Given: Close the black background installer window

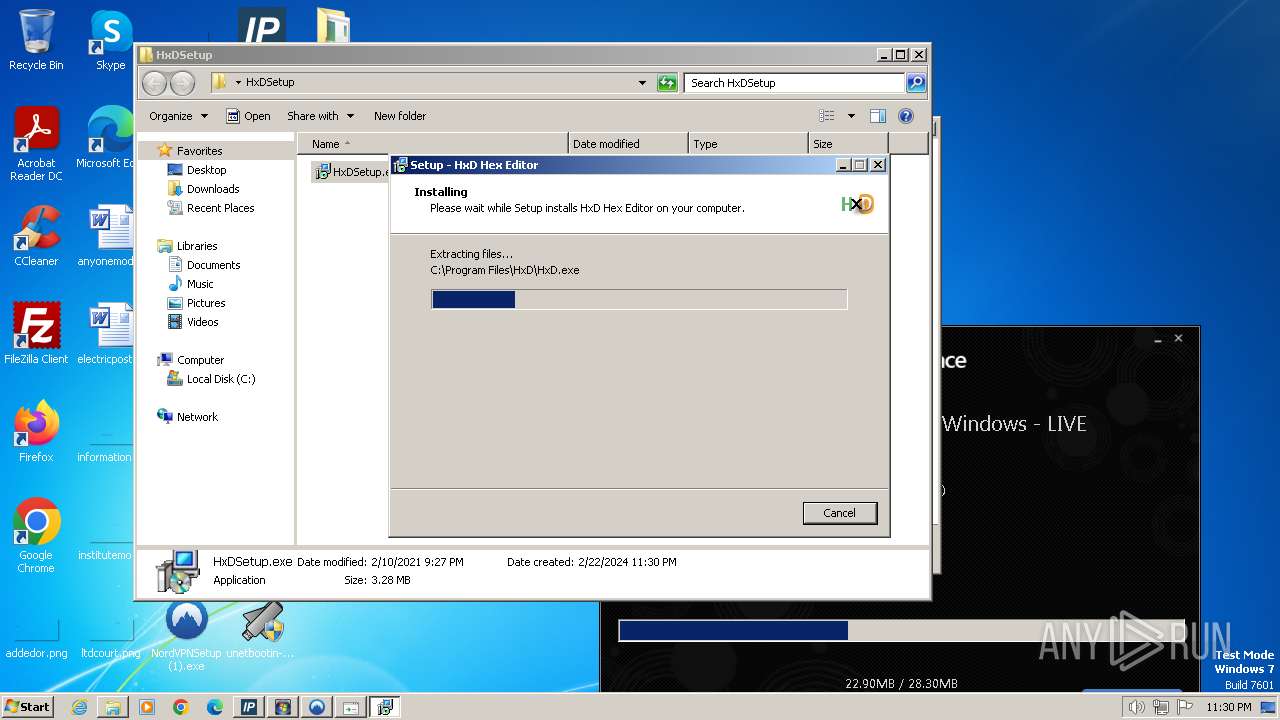Looking at the screenshot, I should pyautogui.click(x=1178, y=338).
